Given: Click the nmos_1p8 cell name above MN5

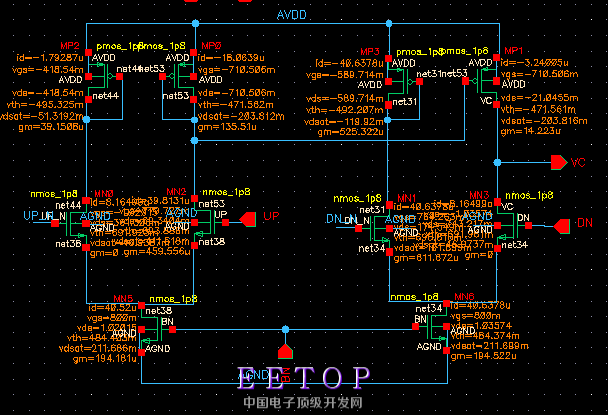Looking at the screenshot, I should pyautogui.click(x=173, y=299).
